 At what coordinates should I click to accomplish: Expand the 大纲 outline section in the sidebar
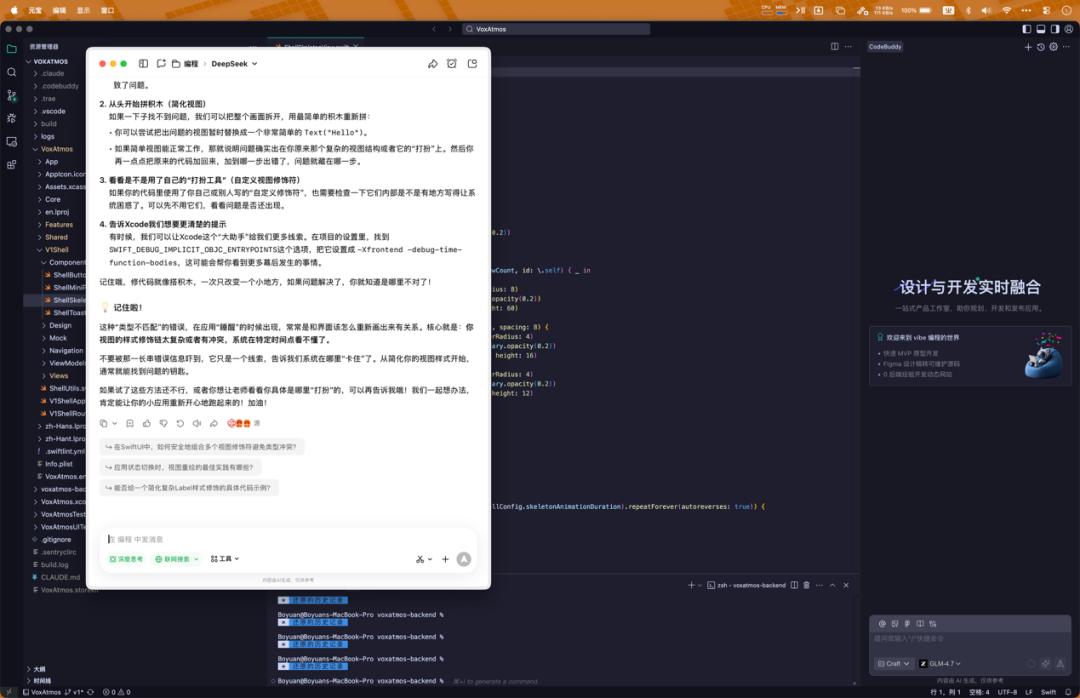39,669
